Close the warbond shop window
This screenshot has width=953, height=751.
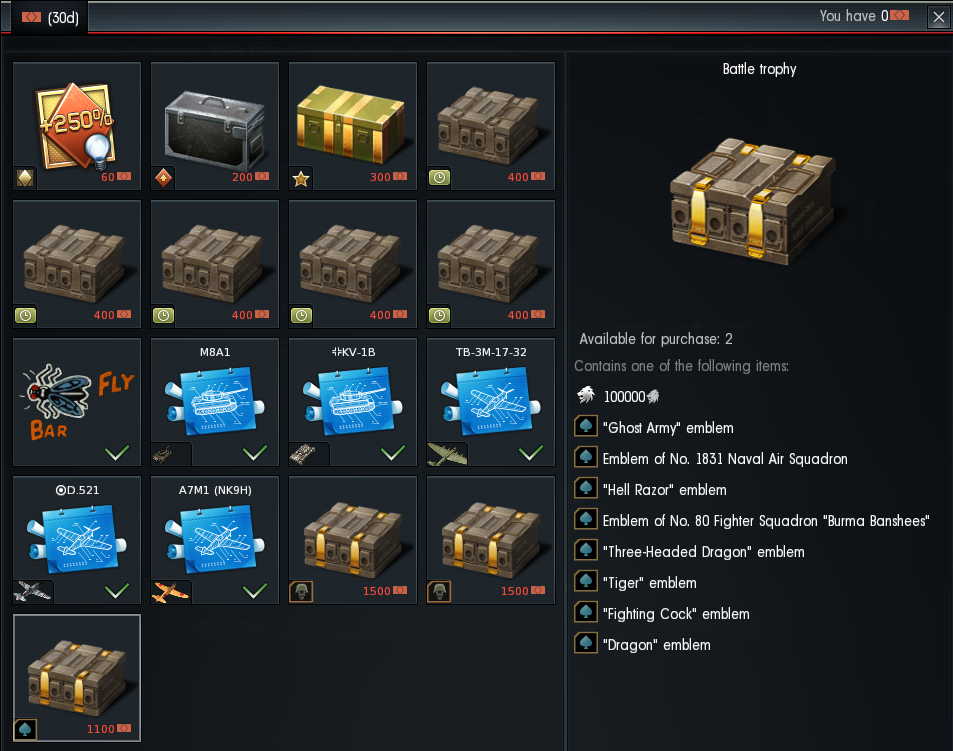938,17
